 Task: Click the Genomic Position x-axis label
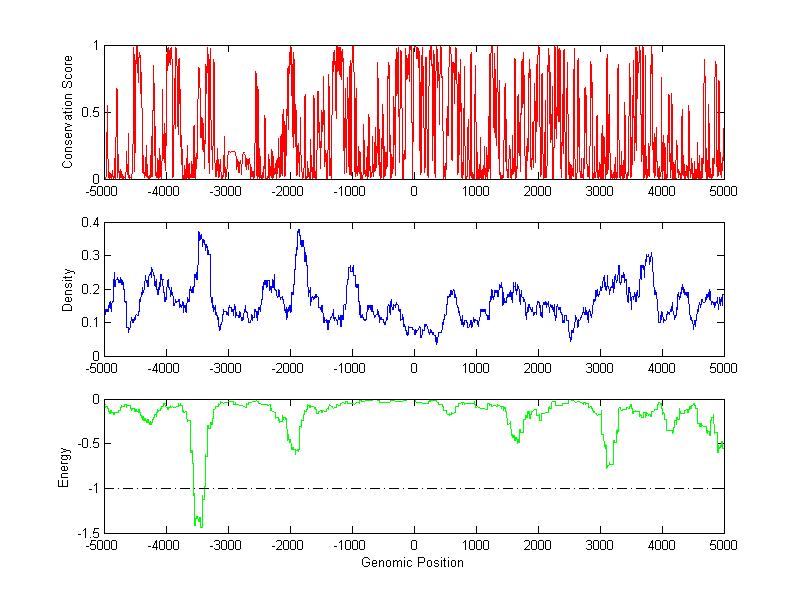click(x=413, y=563)
